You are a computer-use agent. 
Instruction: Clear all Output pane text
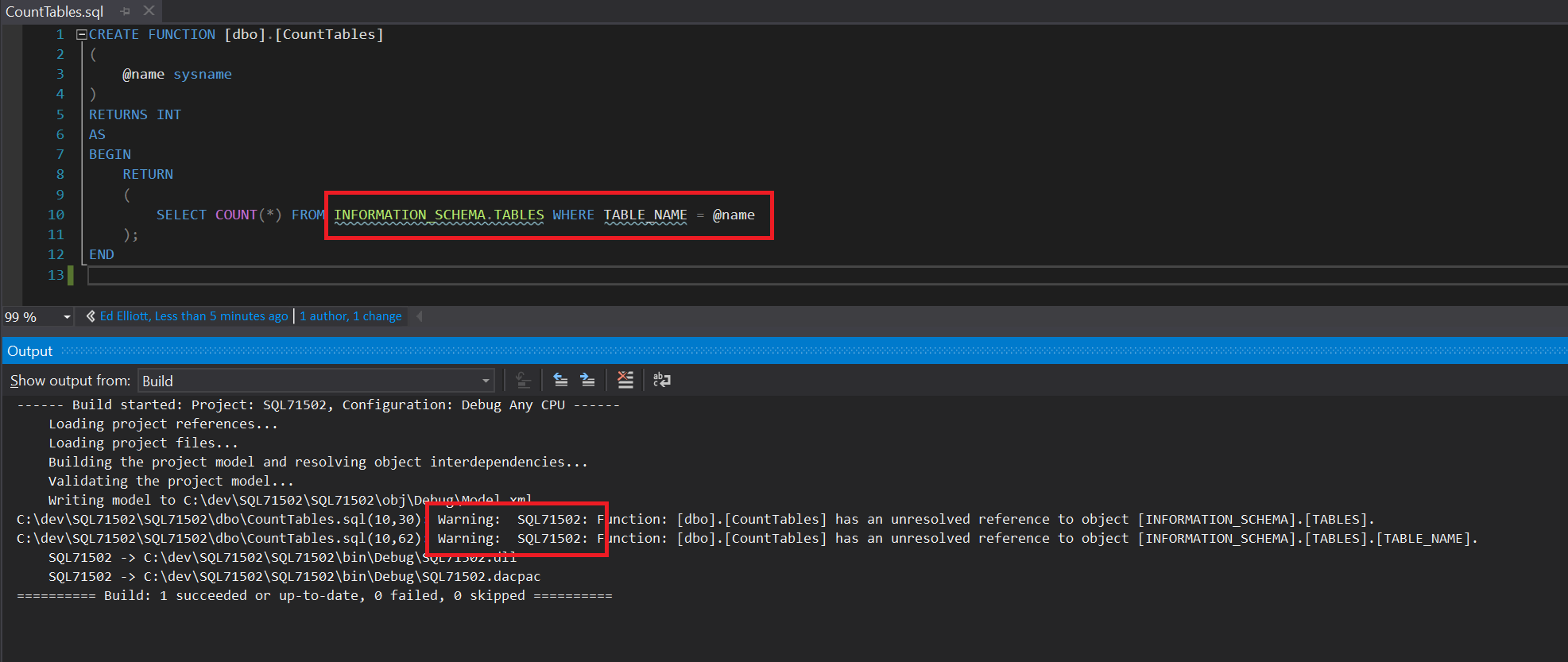[625, 380]
